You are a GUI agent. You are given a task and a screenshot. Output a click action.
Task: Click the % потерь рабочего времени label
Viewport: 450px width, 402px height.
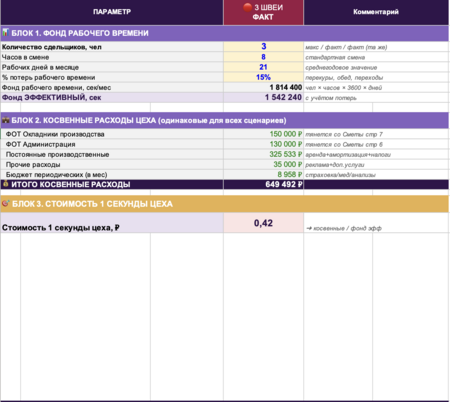(x=48, y=77)
